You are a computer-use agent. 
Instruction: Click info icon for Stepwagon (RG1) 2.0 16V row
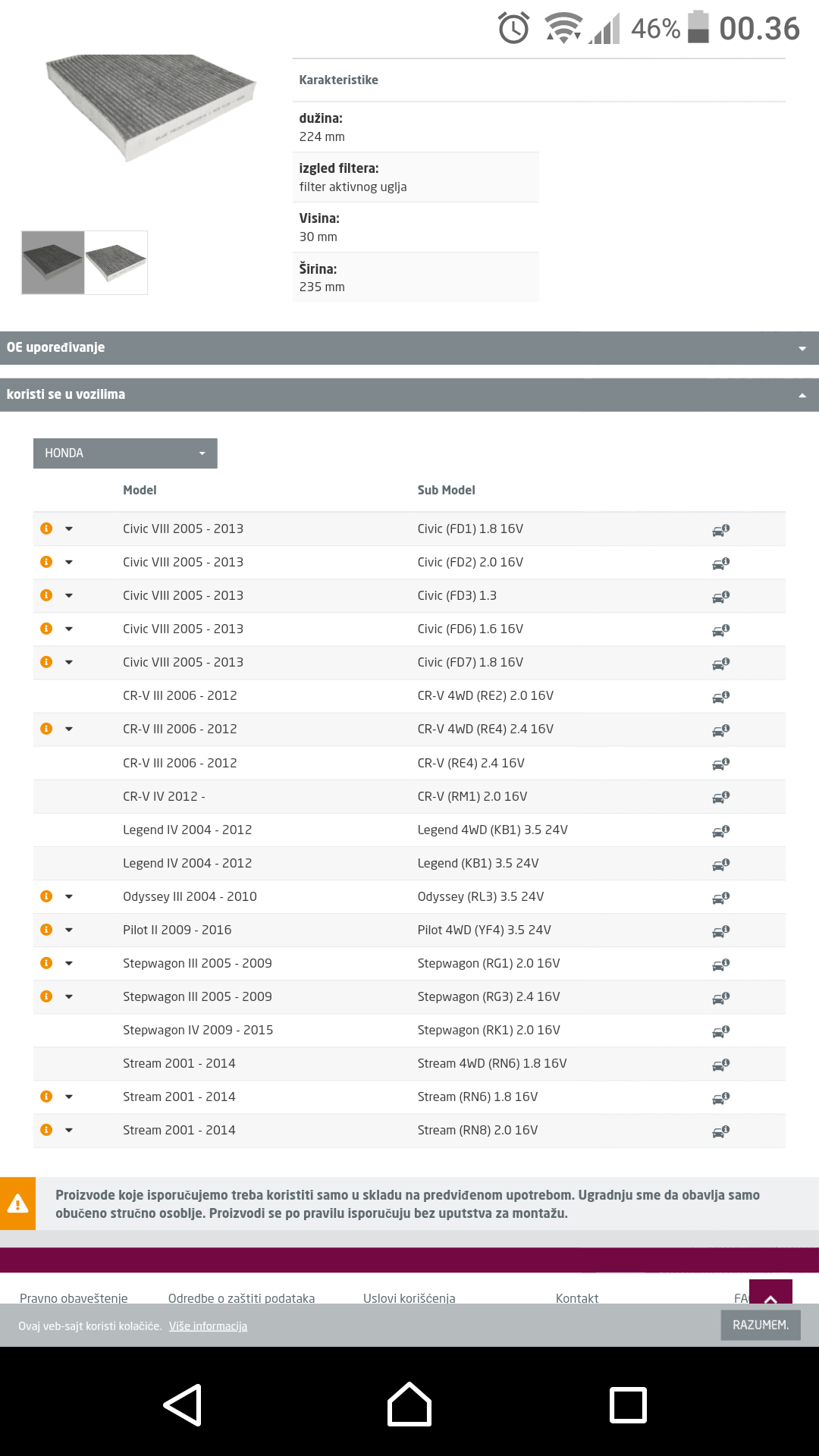pyautogui.click(x=46, y=963)
